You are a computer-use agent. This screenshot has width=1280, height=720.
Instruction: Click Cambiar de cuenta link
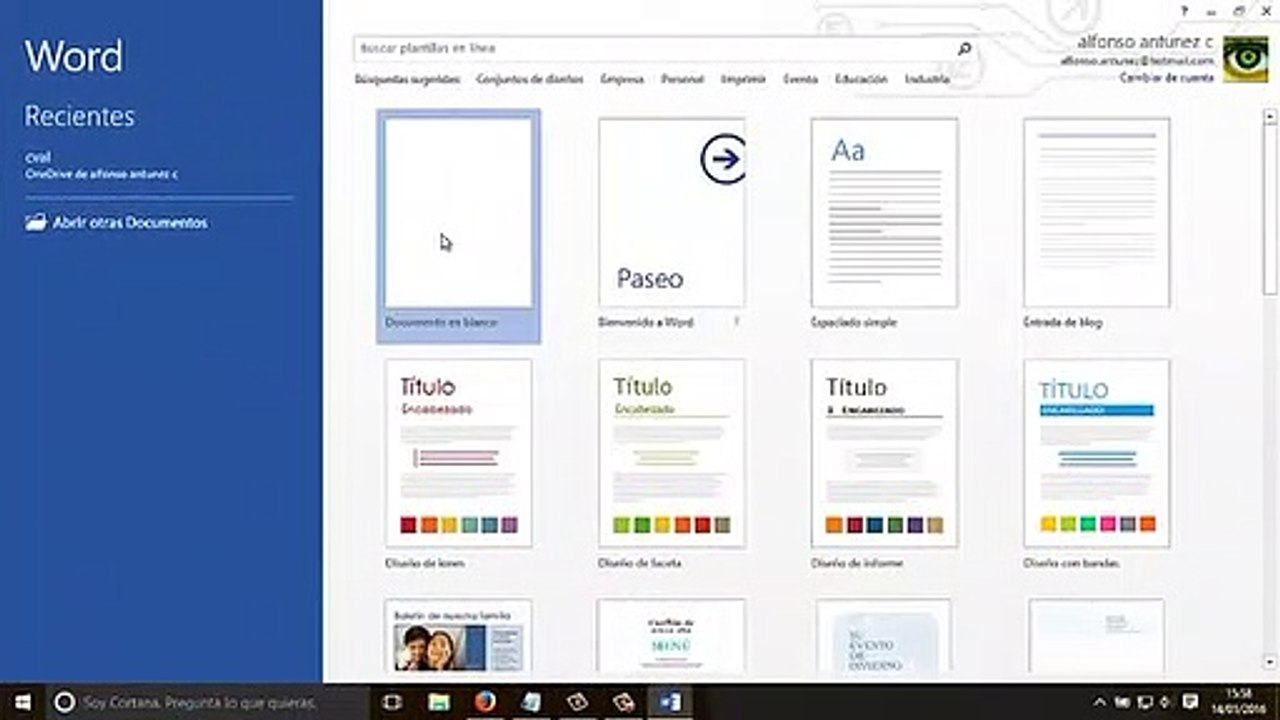pos(1166,77)
